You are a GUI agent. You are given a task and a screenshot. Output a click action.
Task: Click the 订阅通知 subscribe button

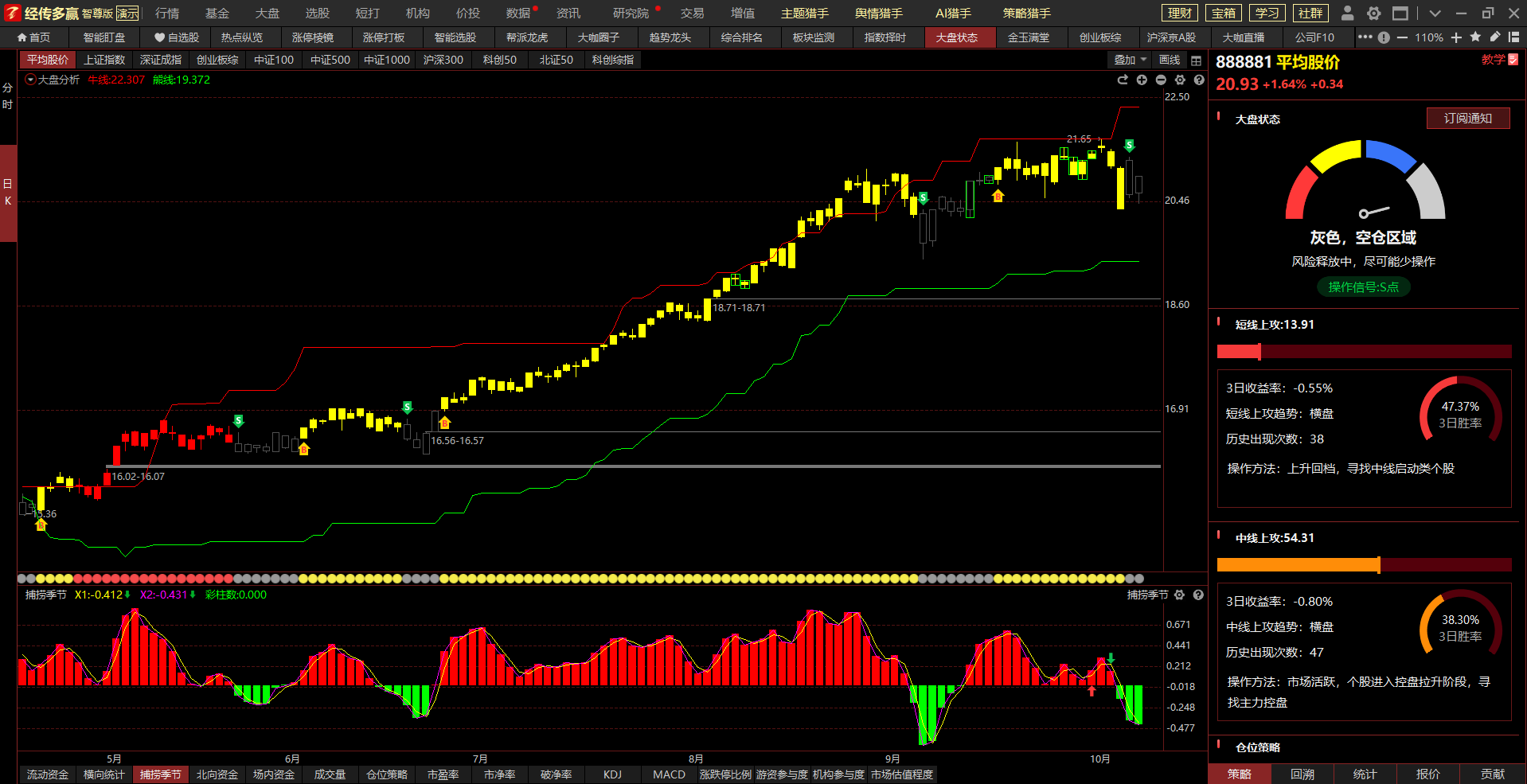pyautogui.click(x=1467, y=119)
